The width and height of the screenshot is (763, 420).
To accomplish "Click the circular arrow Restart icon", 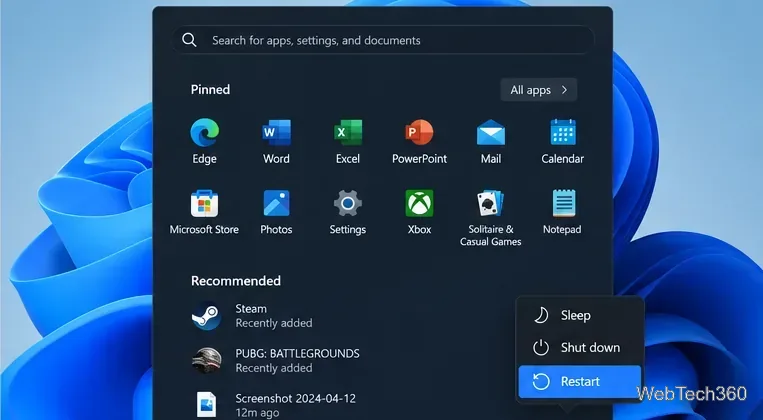I will click(541, 382).
